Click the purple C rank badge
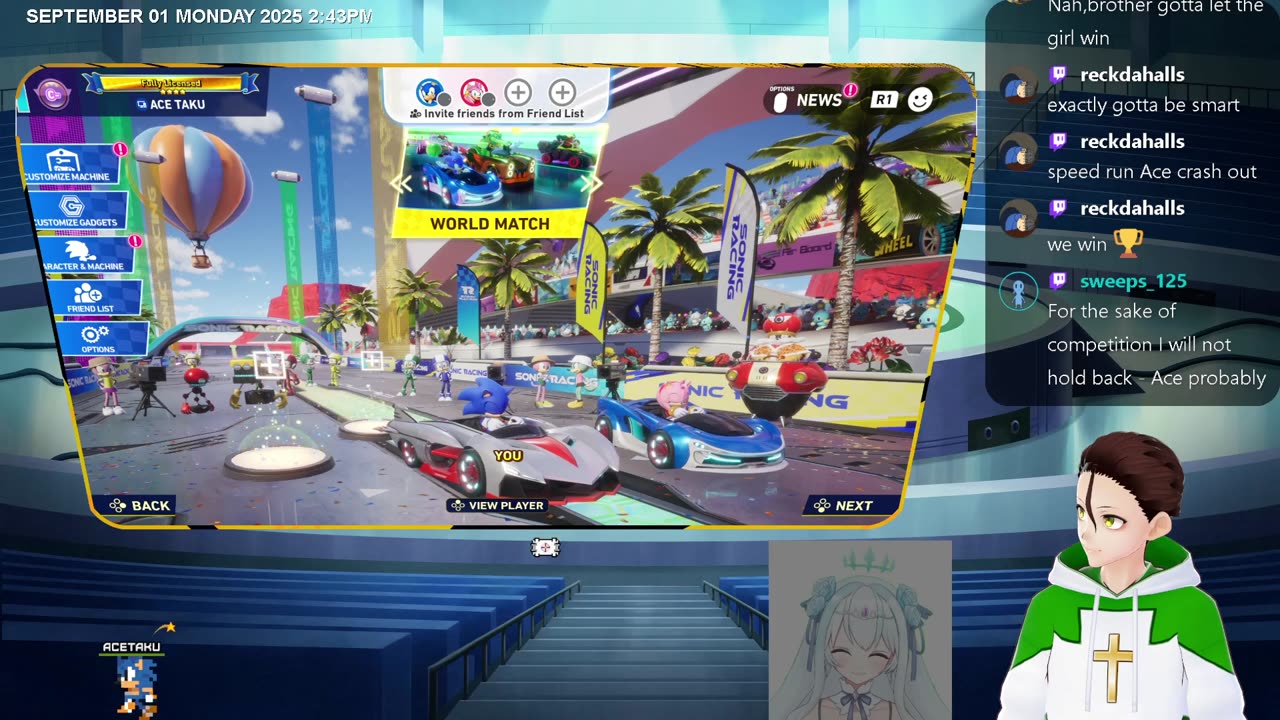The height and width of the screenshot is (720, 1280). coord(52,94)
